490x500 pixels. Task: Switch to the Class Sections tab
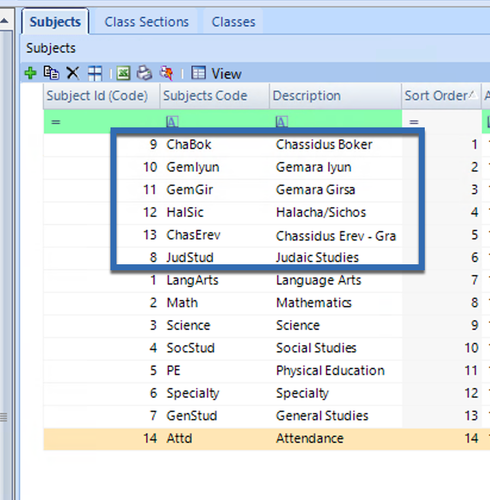147,22
